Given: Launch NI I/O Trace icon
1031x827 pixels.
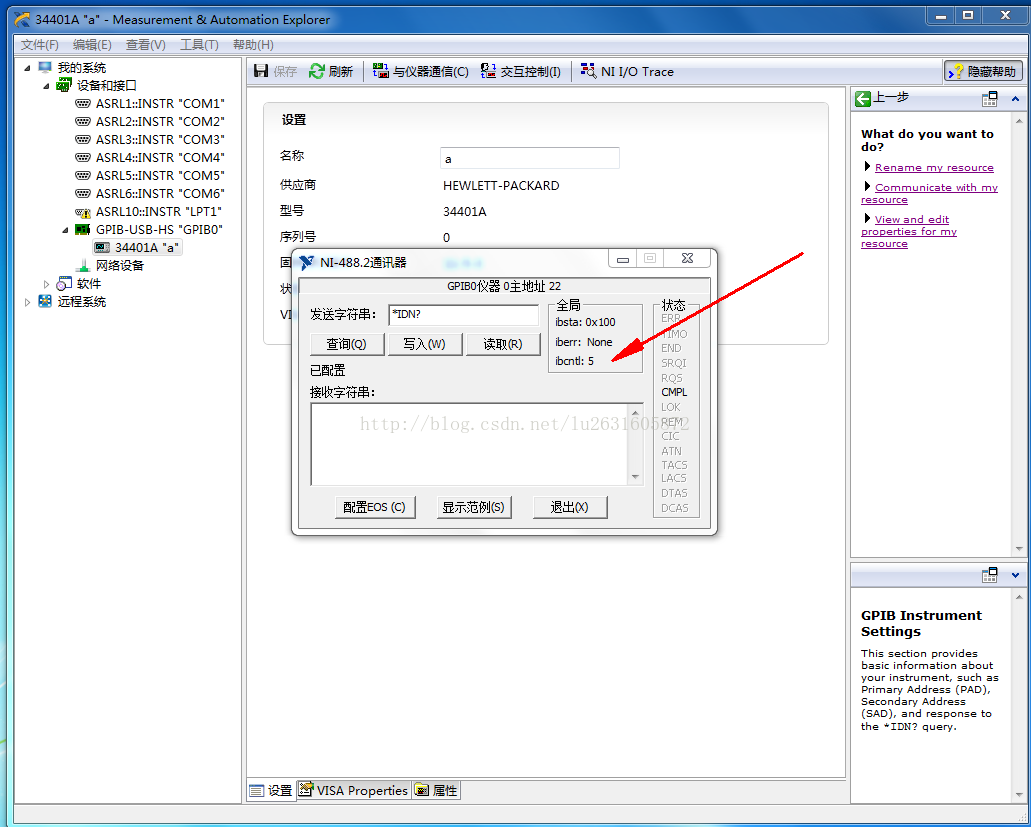Looking at the screenshot, I should coord(588,70).
